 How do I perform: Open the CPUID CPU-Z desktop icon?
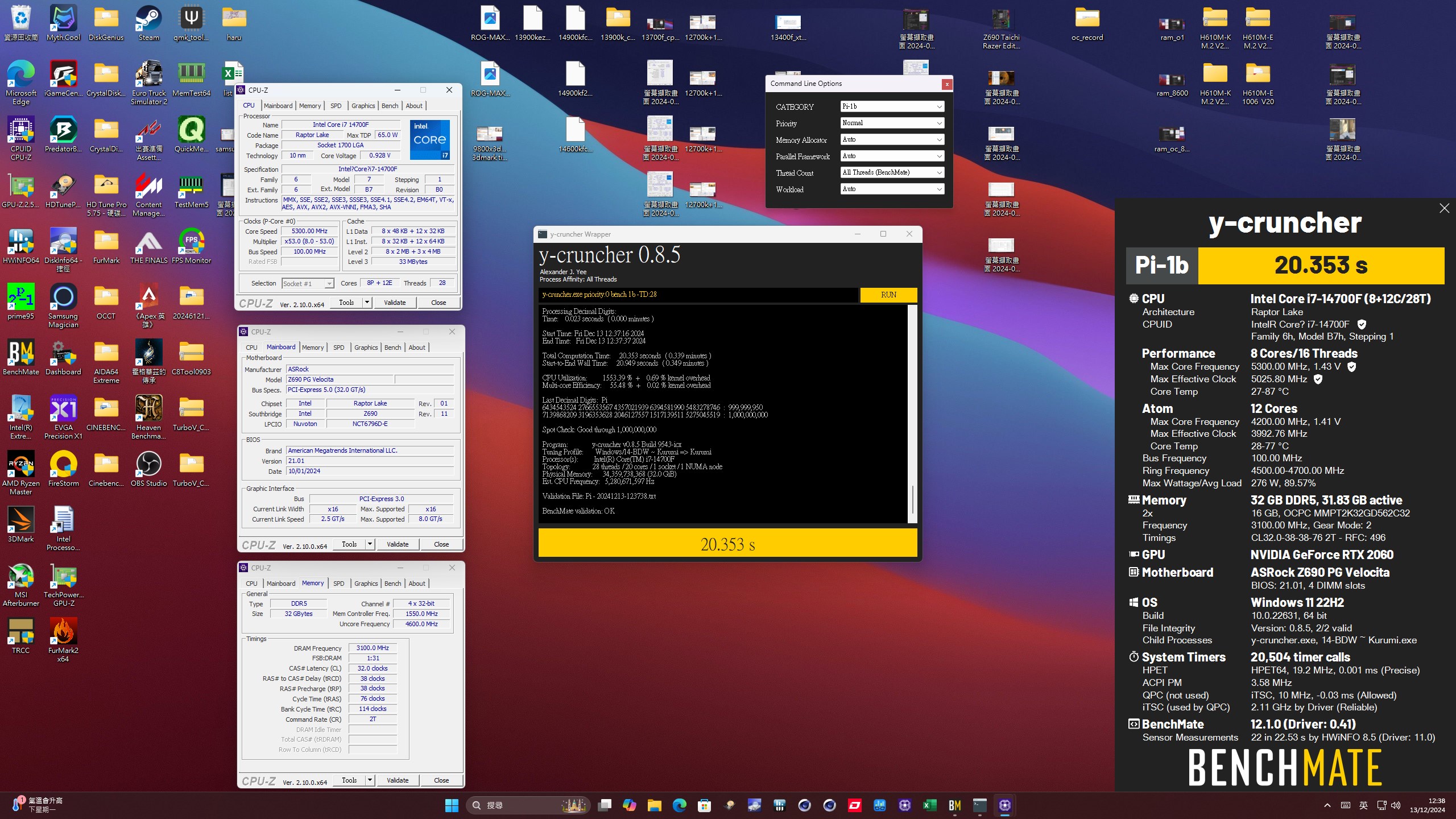point(21,138)
